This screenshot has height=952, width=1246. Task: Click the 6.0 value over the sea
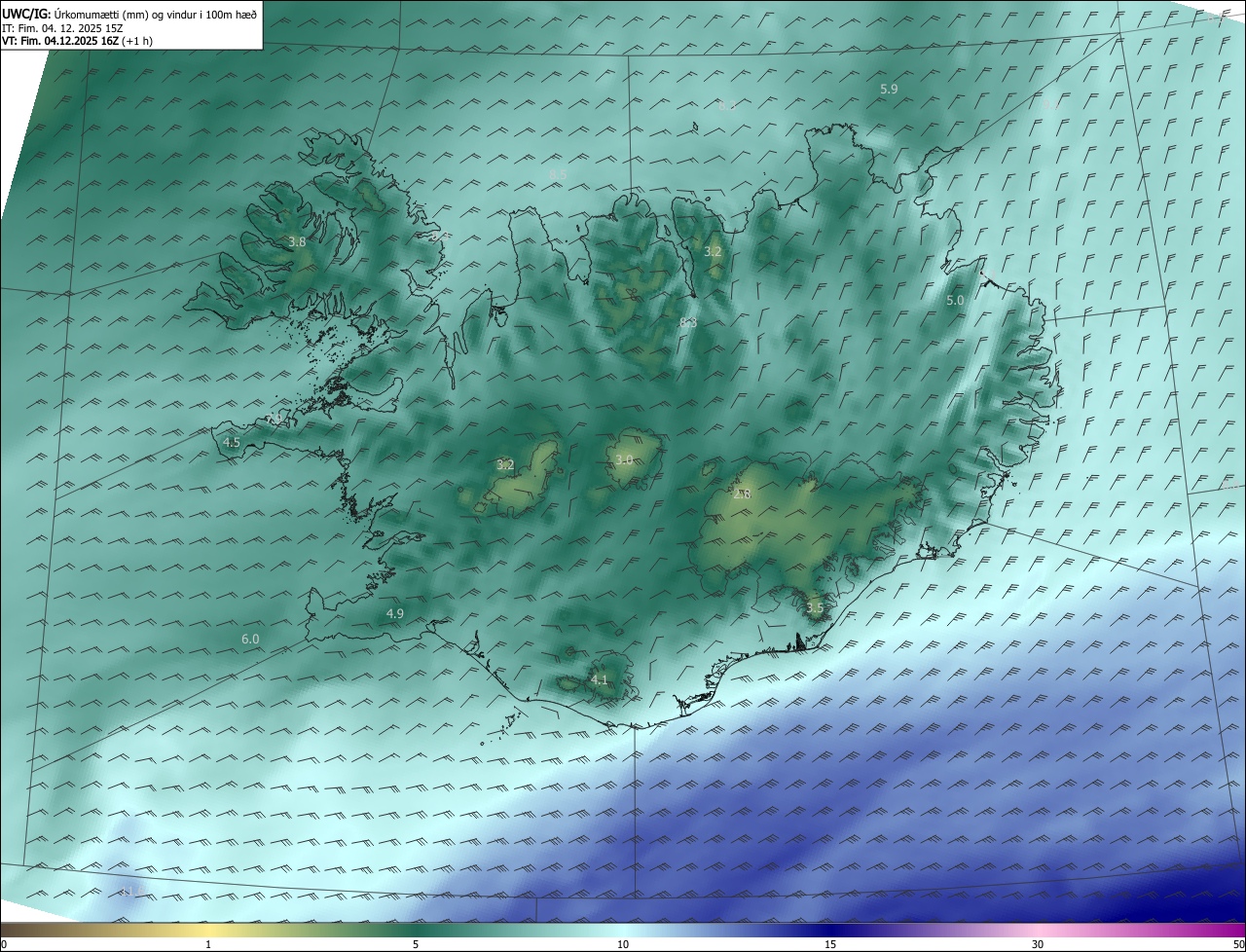pos(250,639)
